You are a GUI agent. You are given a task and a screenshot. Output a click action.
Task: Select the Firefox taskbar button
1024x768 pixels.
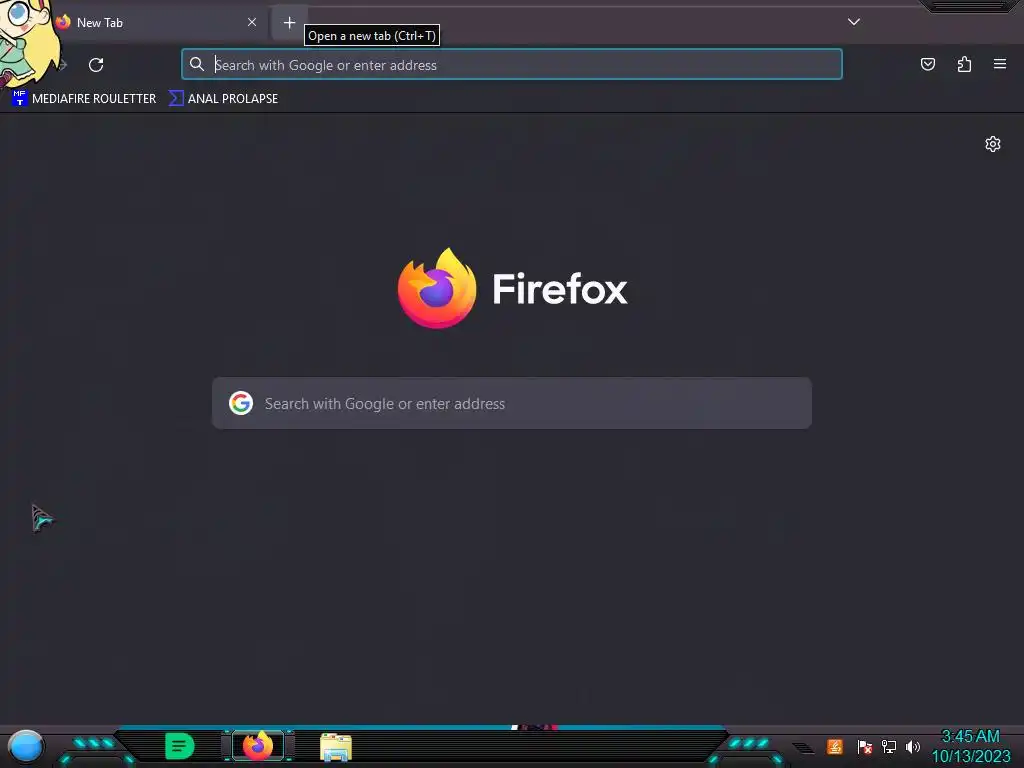pos(258,746)
